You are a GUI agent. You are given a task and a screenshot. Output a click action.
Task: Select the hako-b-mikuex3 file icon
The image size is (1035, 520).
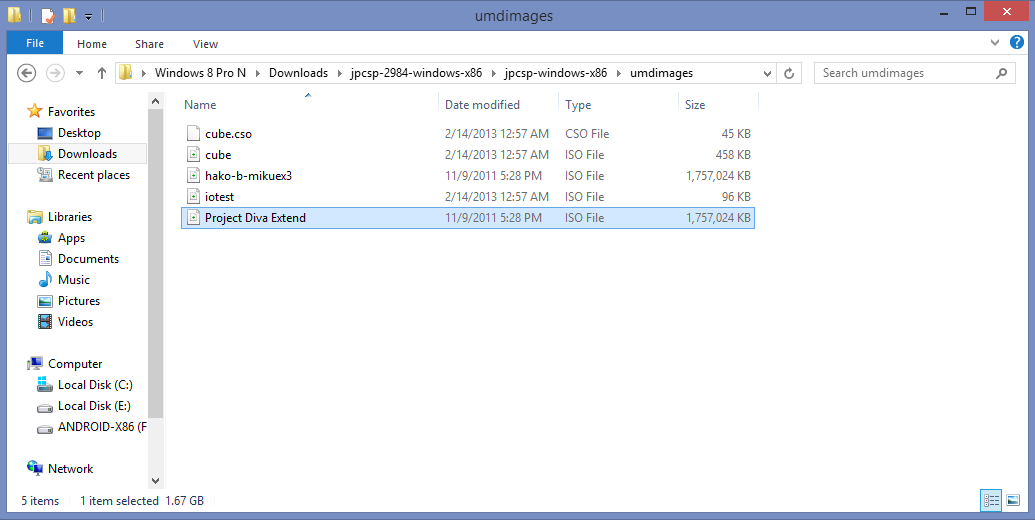point(193,176)
